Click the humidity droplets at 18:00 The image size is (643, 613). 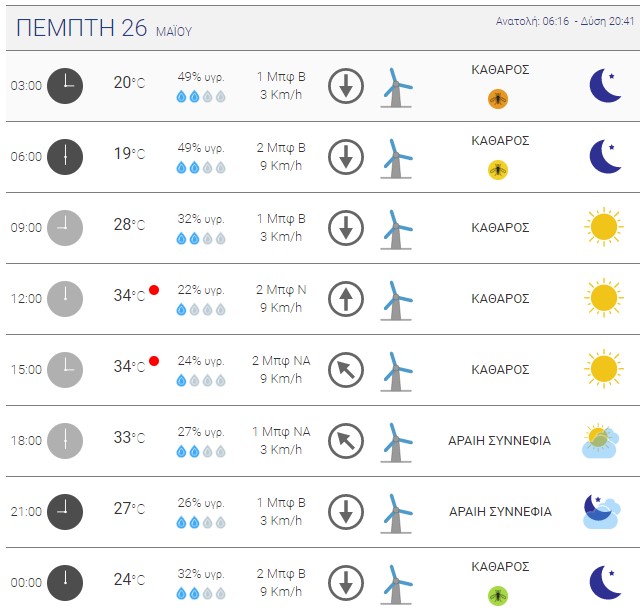coord(201,452)
